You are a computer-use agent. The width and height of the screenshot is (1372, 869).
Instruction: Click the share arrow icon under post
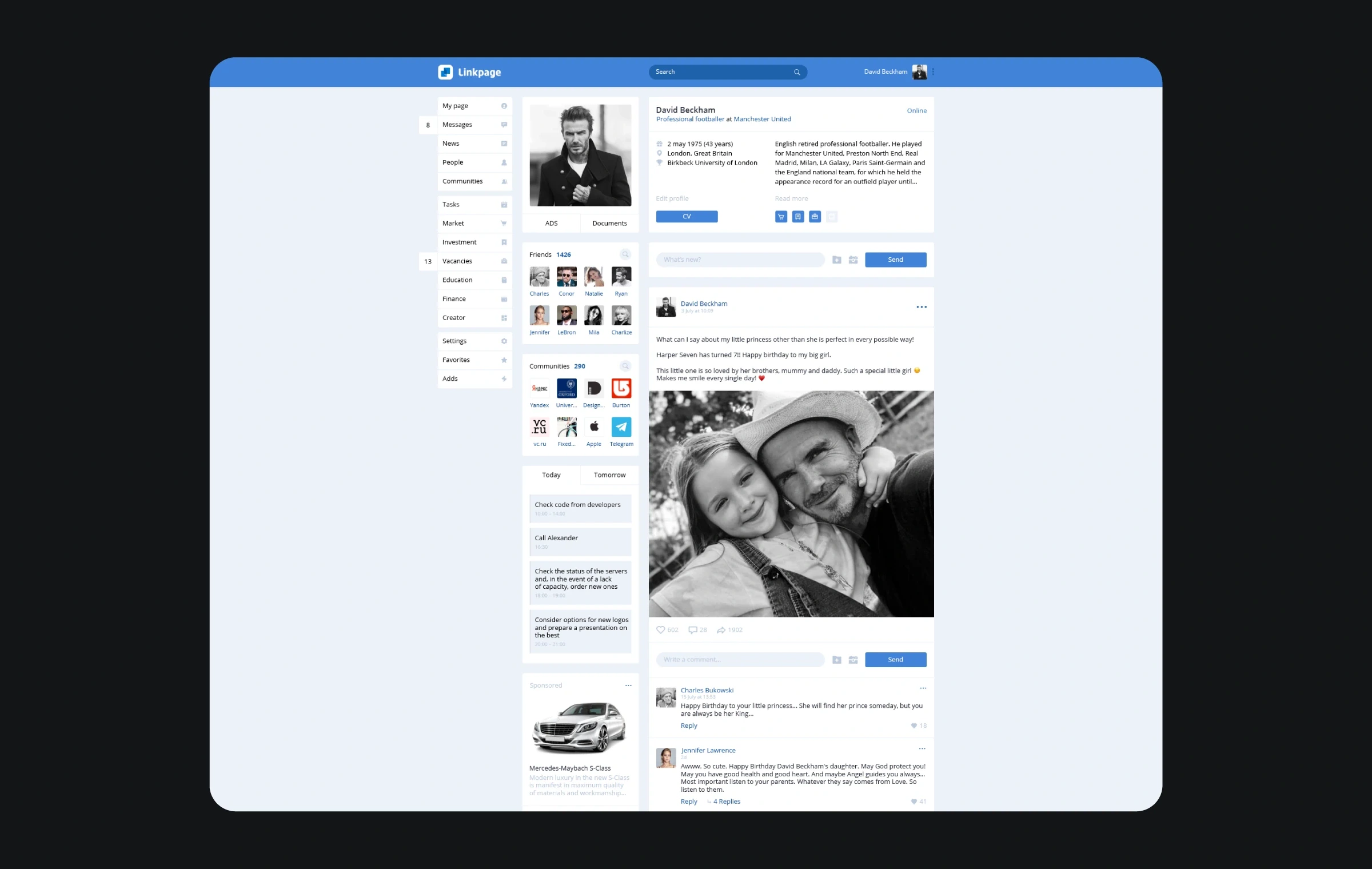(721, 629)
